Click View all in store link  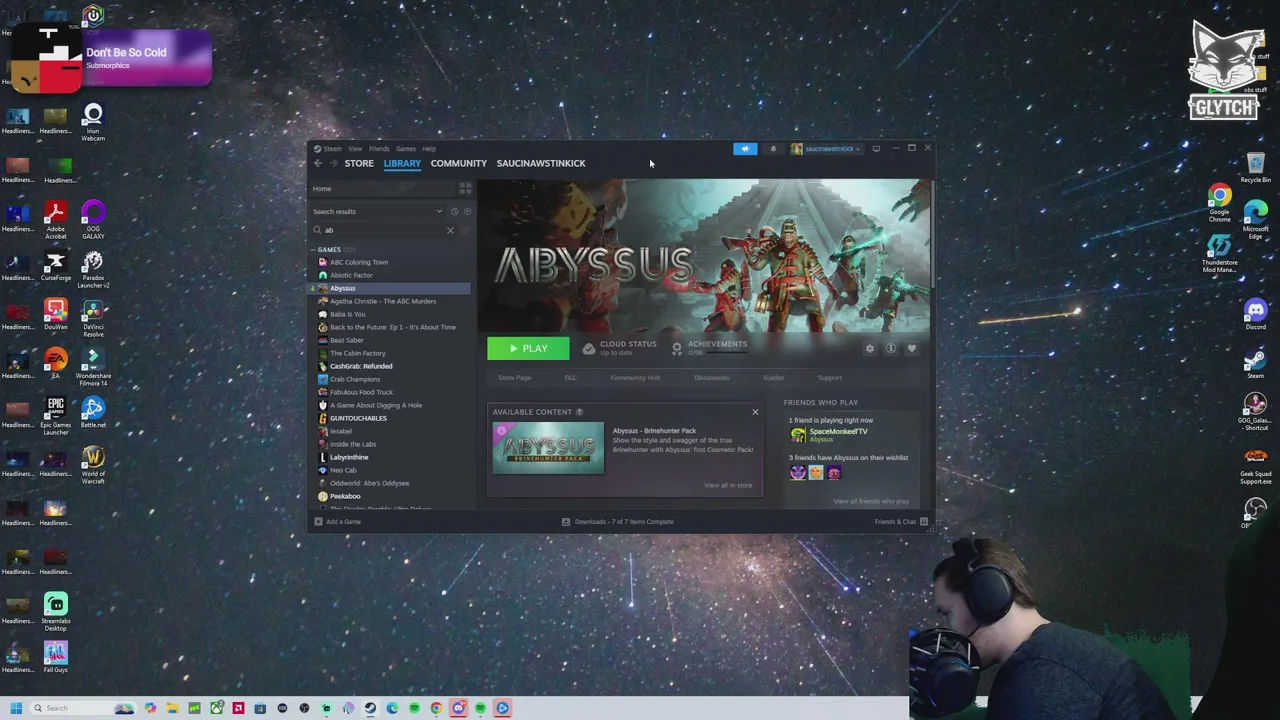tap(728, 485)
